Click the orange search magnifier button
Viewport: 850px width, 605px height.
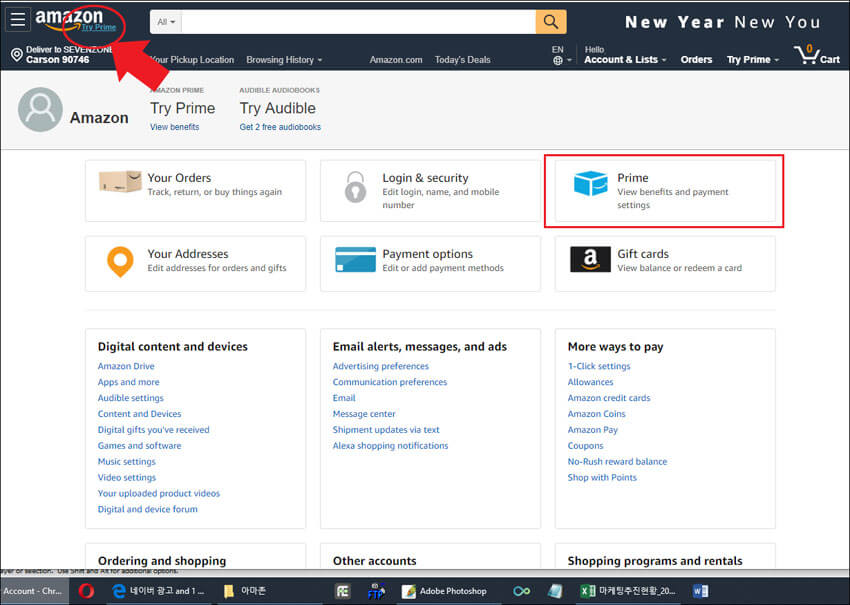pos(551,22)
